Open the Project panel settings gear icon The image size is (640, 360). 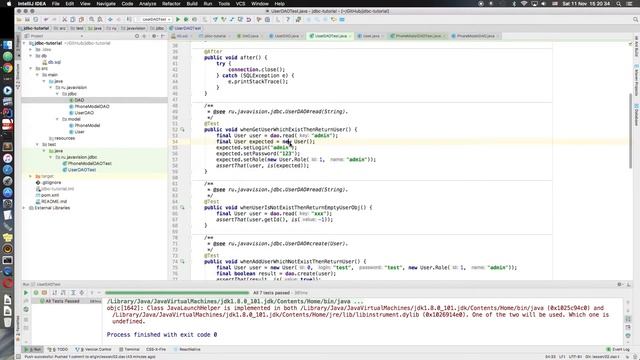click(154, 36)
